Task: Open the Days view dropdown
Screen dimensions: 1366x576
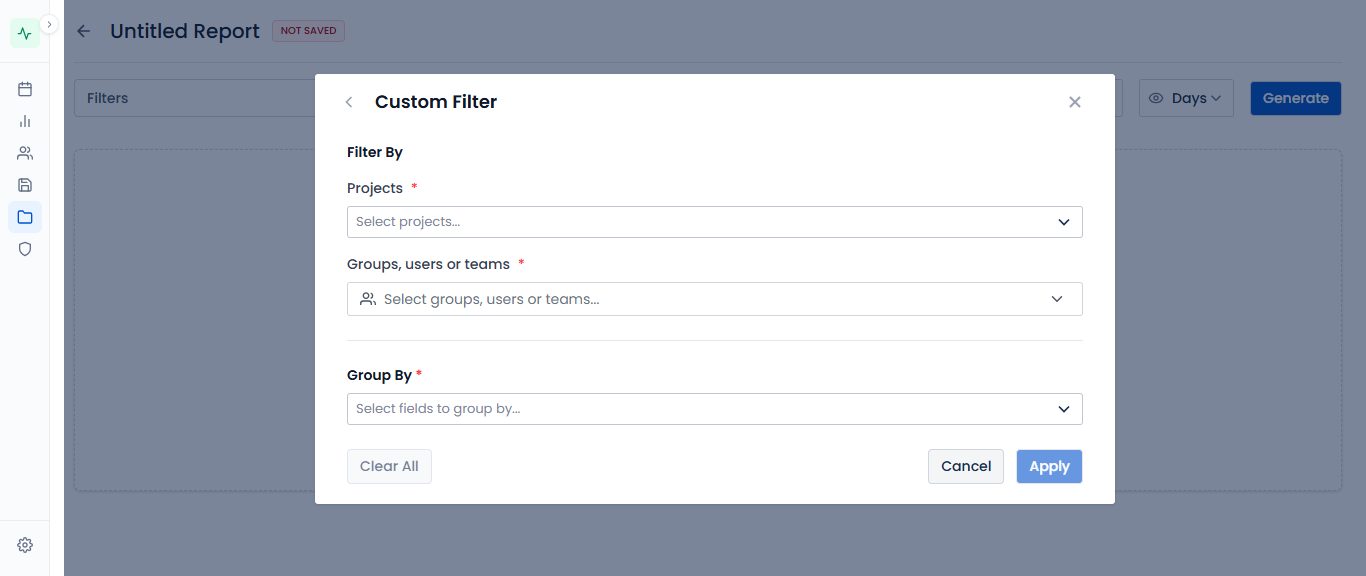Action: [1186, 98]
